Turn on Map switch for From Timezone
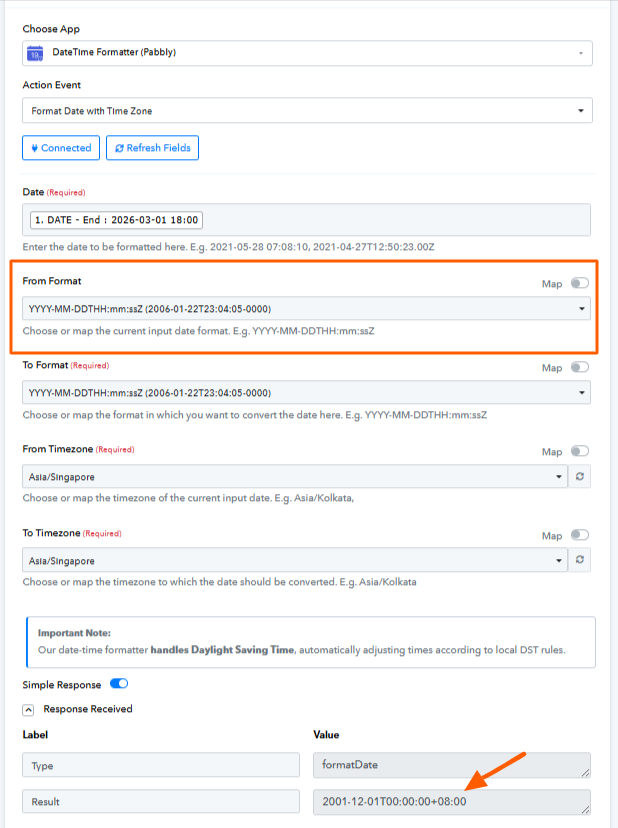 coord(579,451)
